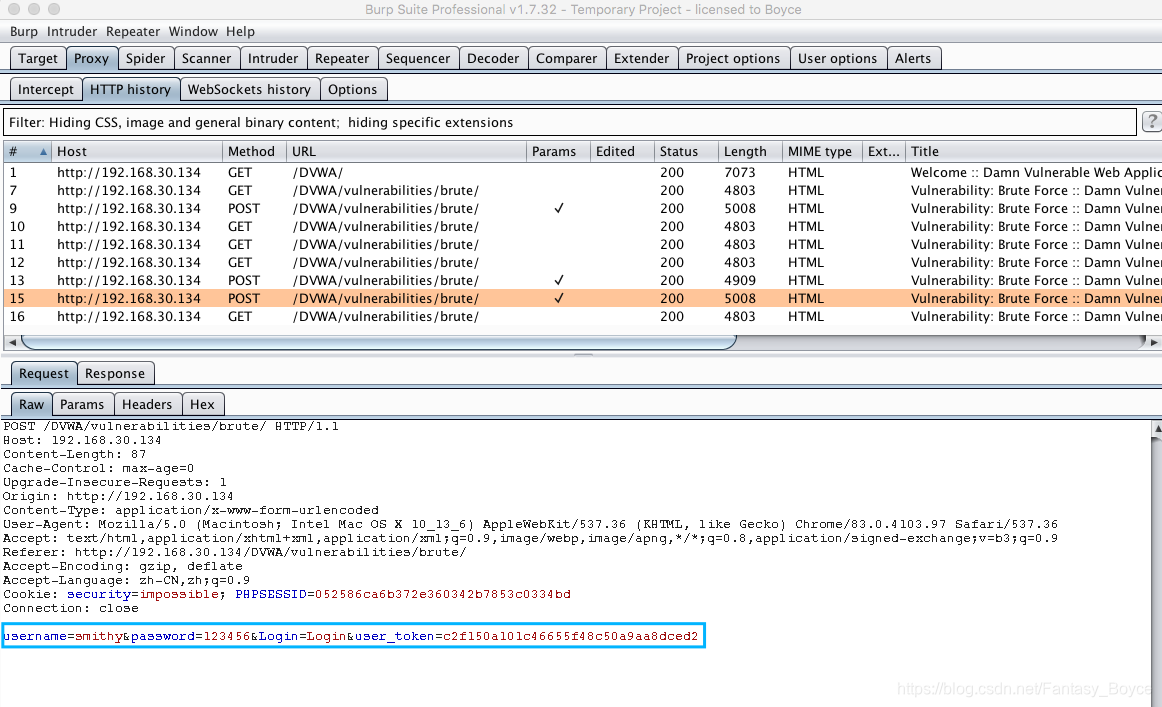Screen dimensions: 1162x707
Task: Select the Intercept sub-tab
Action: (x=46, y=90)
